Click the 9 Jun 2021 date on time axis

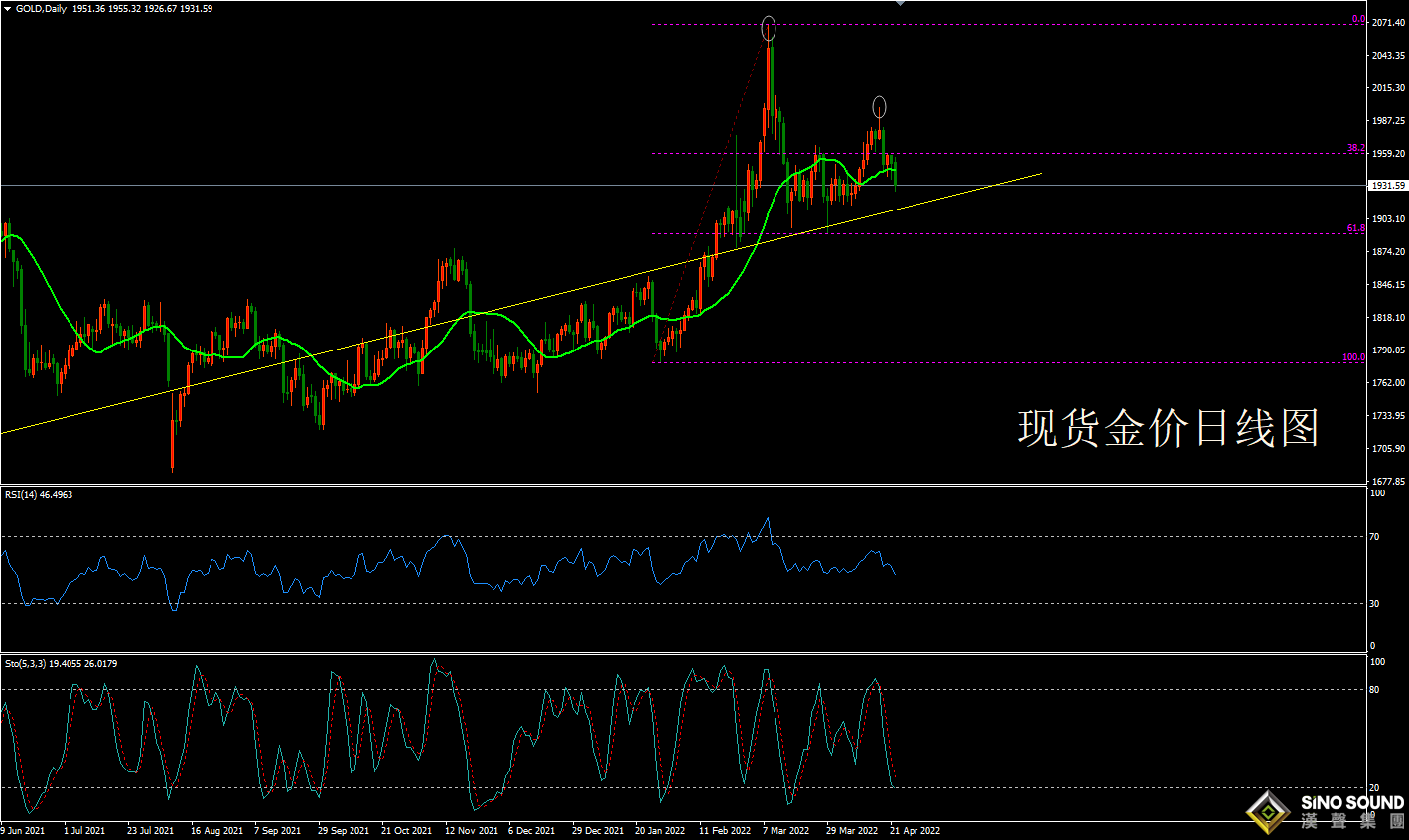23,830
